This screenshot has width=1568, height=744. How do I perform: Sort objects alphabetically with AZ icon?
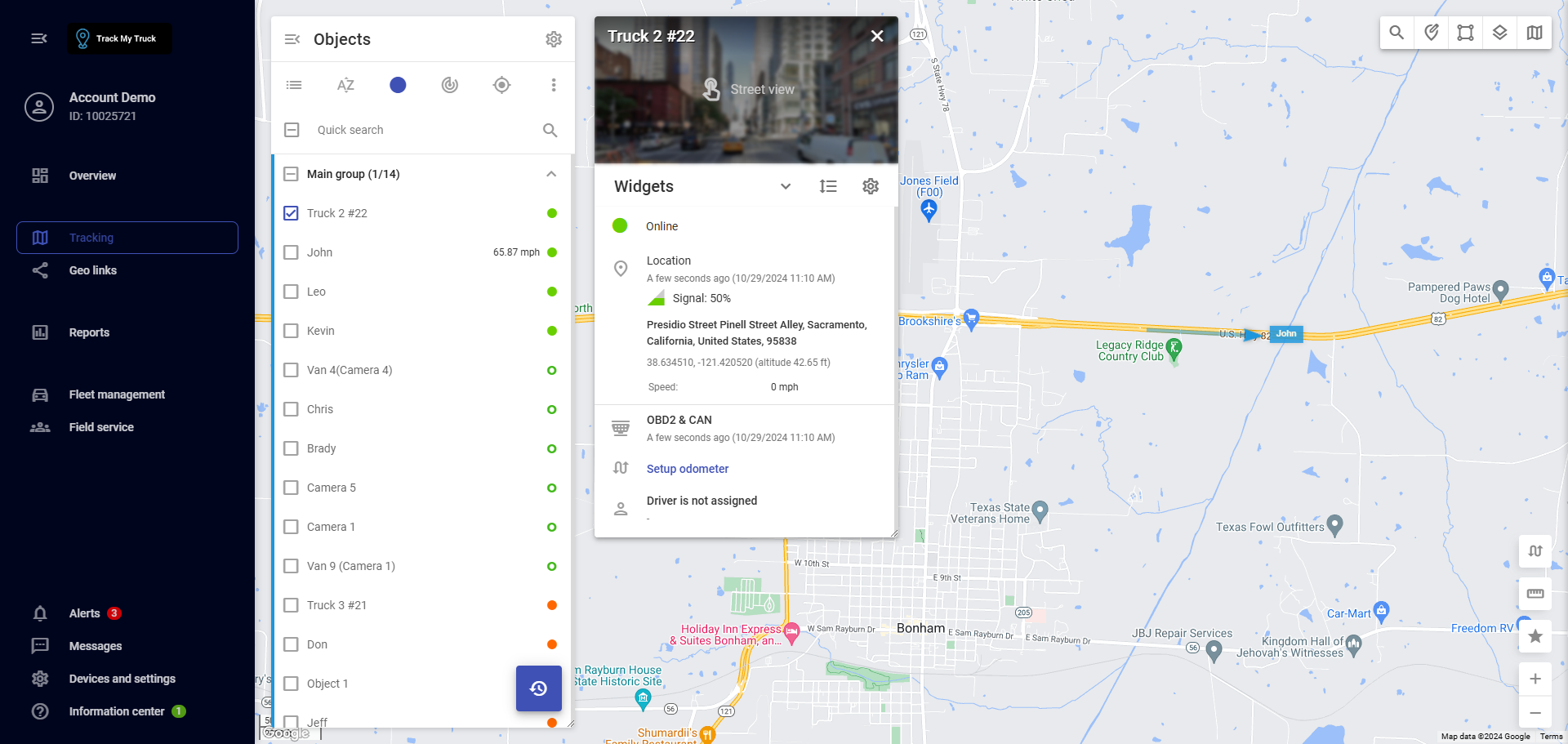point(345,85)
